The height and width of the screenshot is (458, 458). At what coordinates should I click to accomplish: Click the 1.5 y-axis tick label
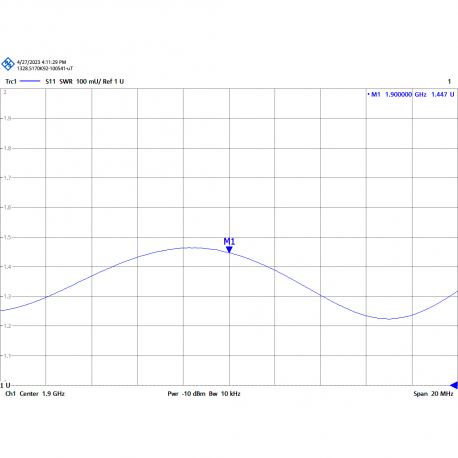point(7,237)
